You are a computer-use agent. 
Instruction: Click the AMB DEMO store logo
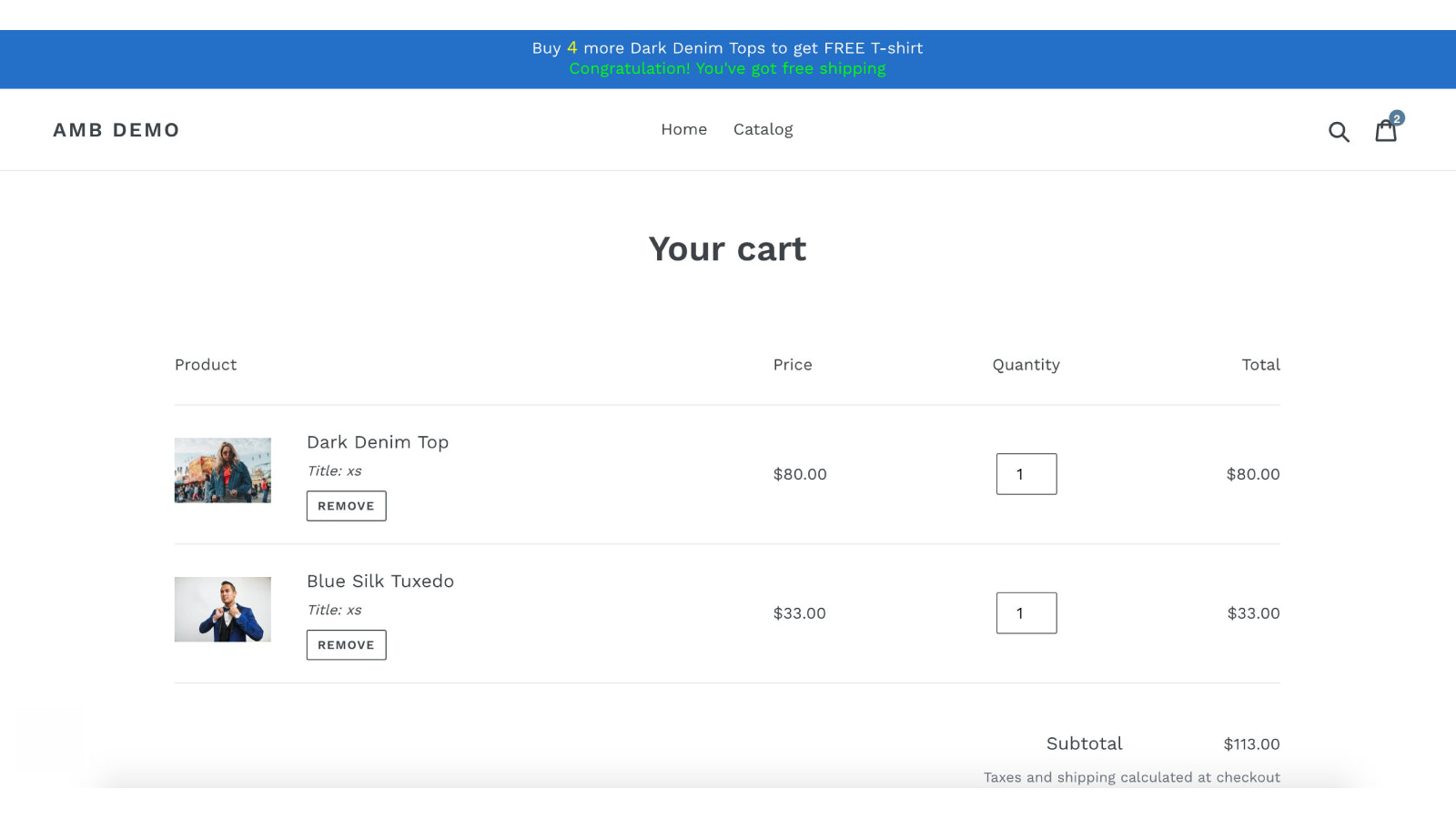click(116, 130)
